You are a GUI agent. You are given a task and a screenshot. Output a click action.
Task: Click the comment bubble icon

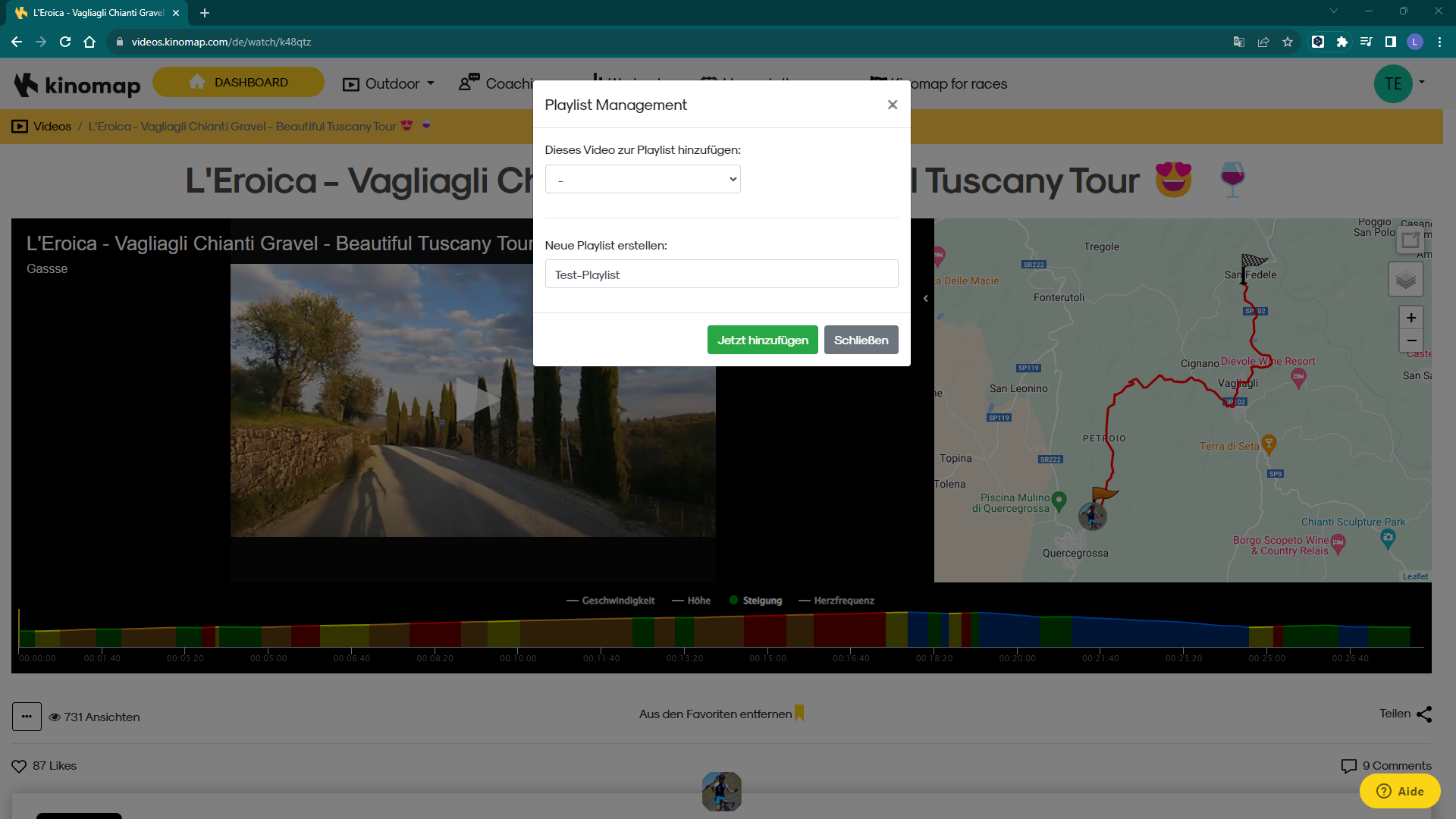(x=1348, y=767)
